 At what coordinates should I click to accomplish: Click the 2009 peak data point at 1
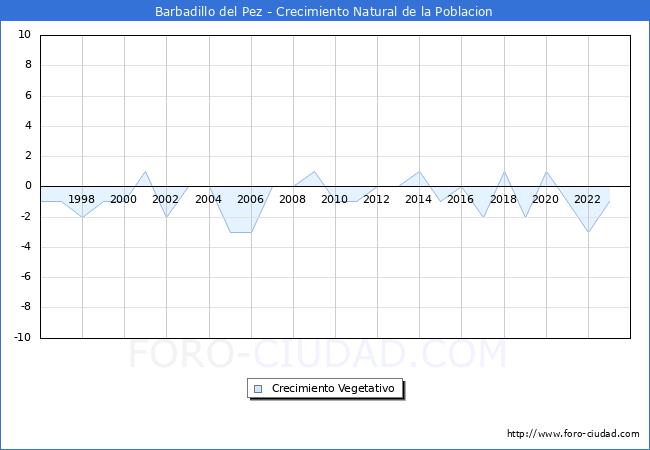tap(314, 172)
